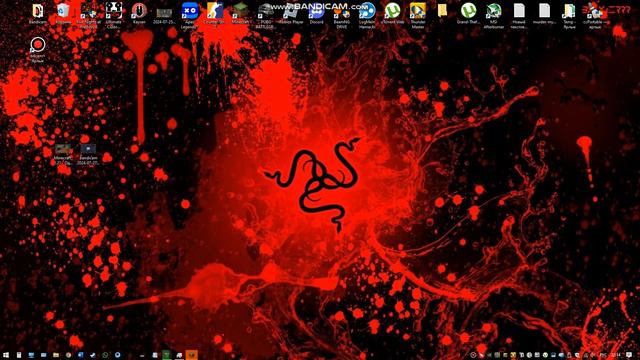This screenshot has width=640, height=360.
Task: Open the Bandicam desktop shortcut in top row
Action: (x=38, y=13)
